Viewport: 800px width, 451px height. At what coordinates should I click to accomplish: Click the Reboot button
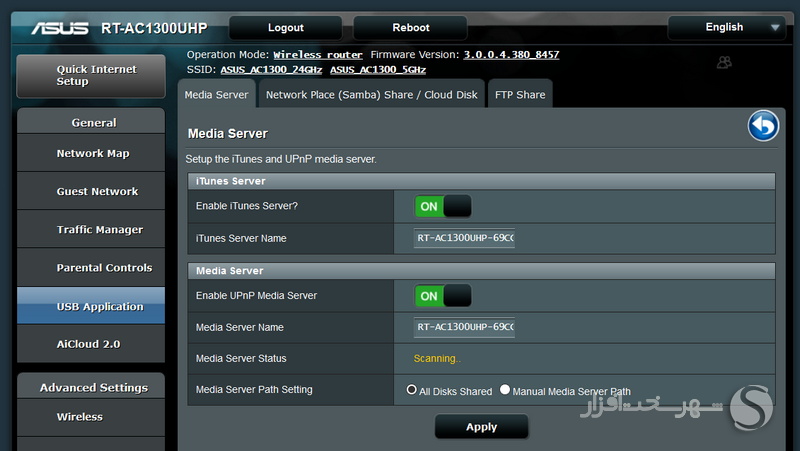[x=411, y=28]
